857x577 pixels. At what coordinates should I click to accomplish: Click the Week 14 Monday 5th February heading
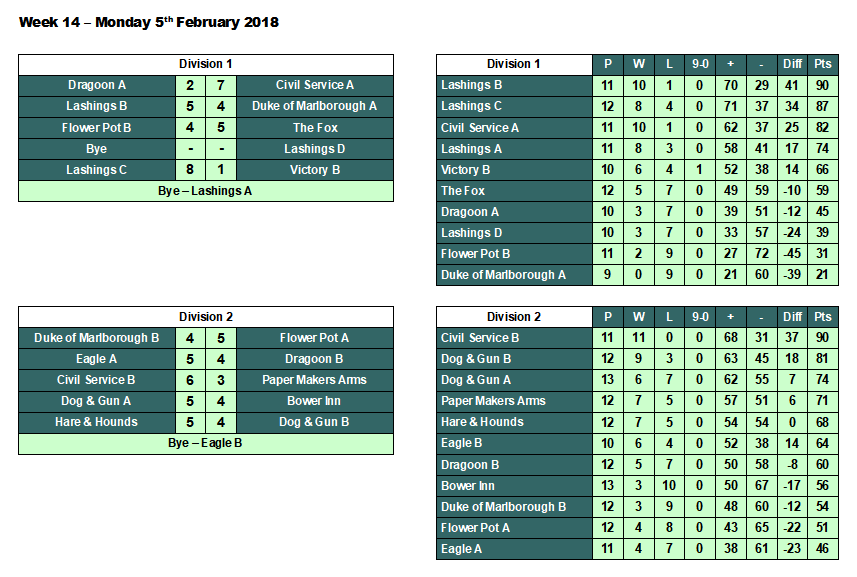point(149,22)
